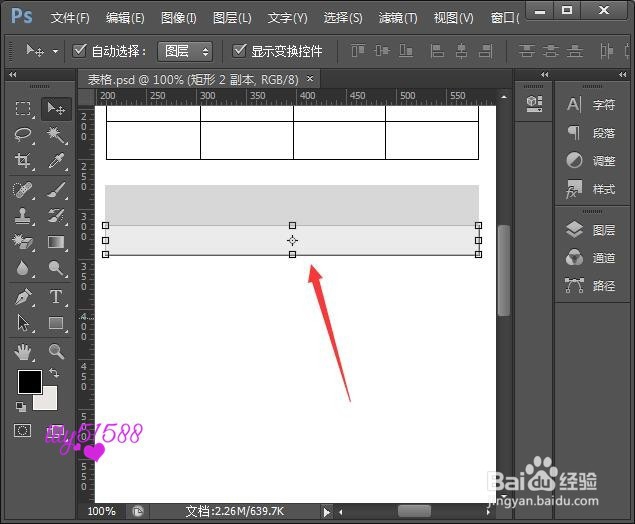Image resolution: width=635 pixels, height=524 pixels.
Task: Open the 图像(I) menu
Action: (179, 18)
